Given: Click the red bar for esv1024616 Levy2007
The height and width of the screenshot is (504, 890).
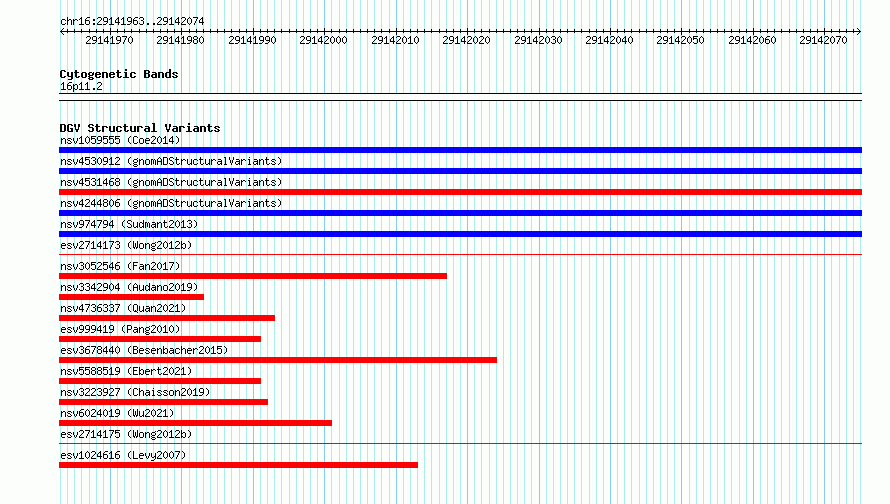Looking at the screenshot, I should pyautogui.click(x=238, y=465).
